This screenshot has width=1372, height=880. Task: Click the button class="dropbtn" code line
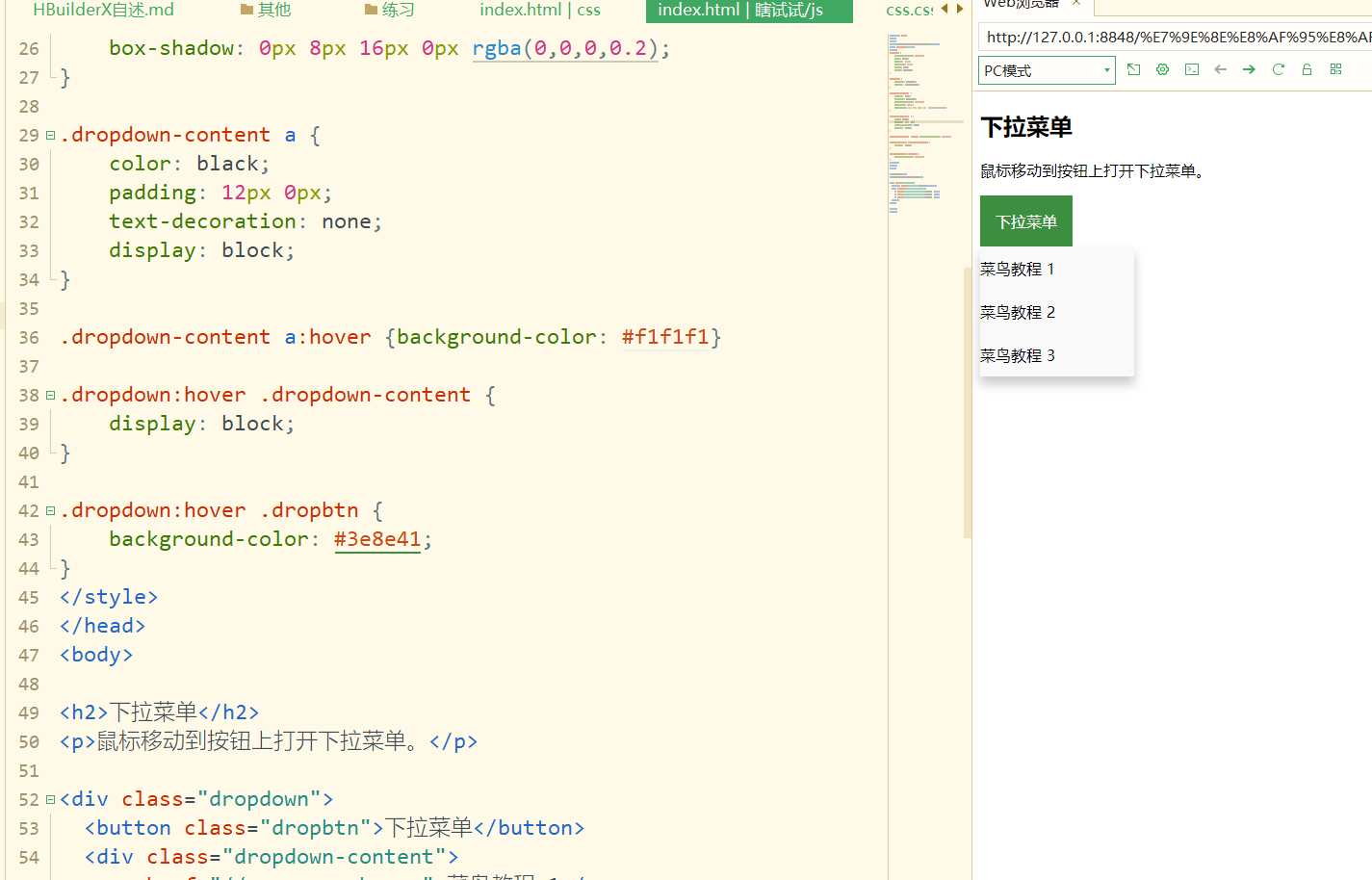[334, 828]
